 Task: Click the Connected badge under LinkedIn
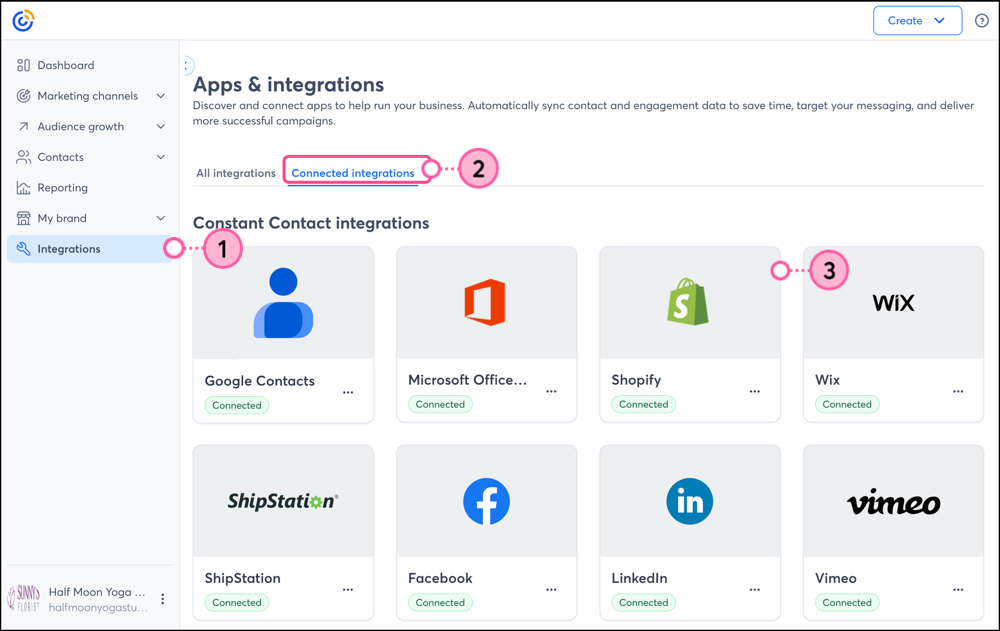pyautogui.click(x=643, y=602)
